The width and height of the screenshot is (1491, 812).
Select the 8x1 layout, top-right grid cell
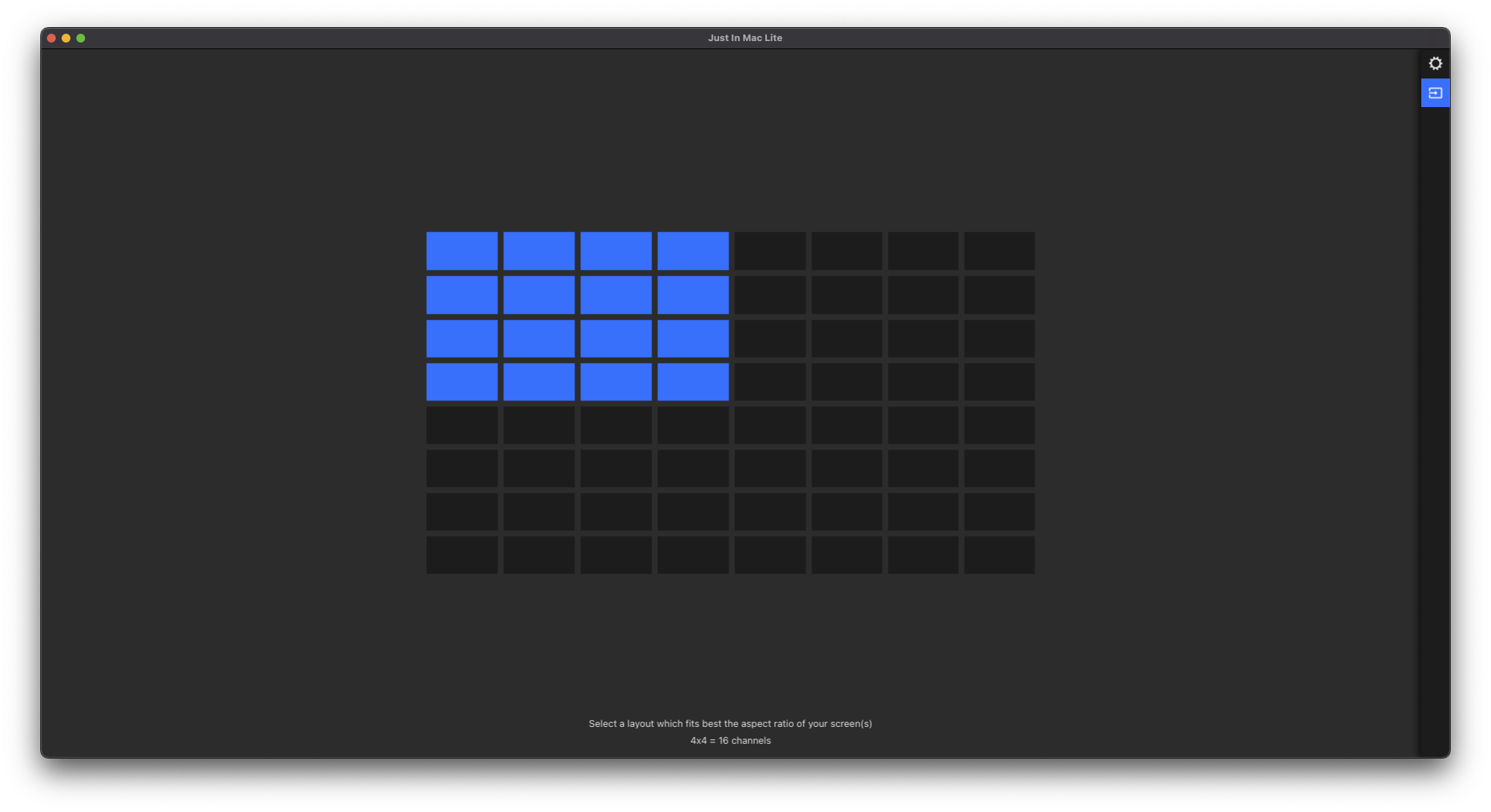pos(999,251)
